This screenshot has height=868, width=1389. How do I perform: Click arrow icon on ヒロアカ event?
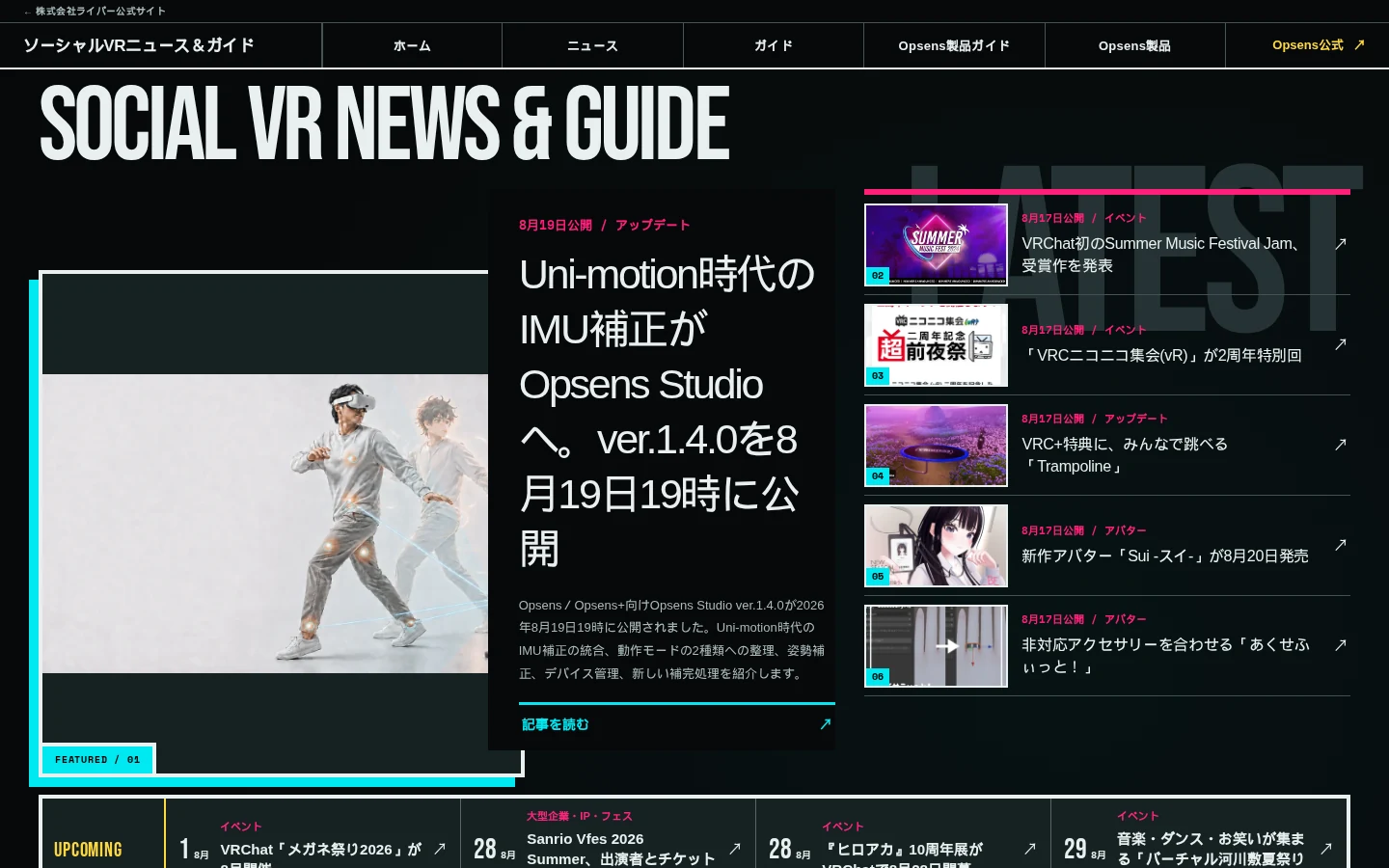click(1030, 849)
